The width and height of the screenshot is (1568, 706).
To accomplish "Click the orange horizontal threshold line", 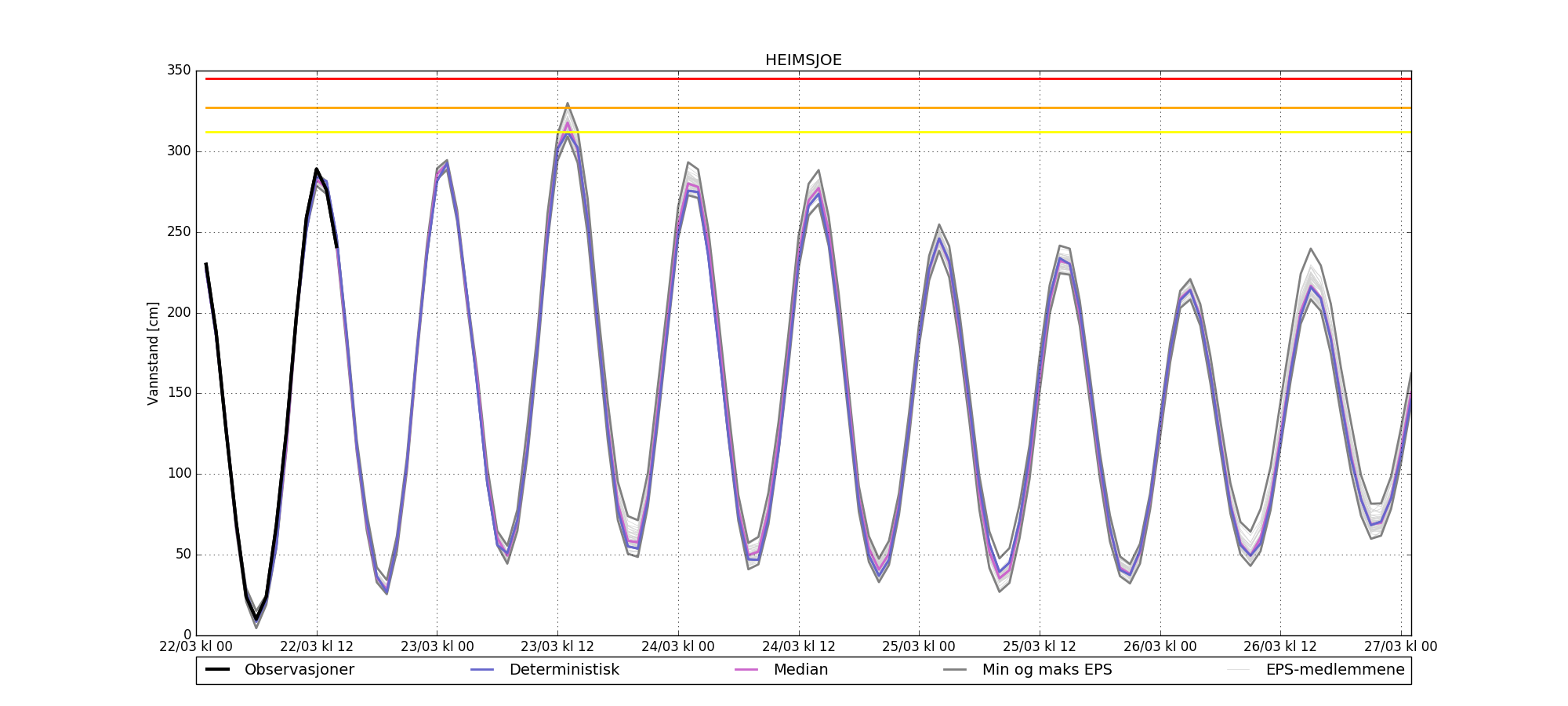I will 808,107.
